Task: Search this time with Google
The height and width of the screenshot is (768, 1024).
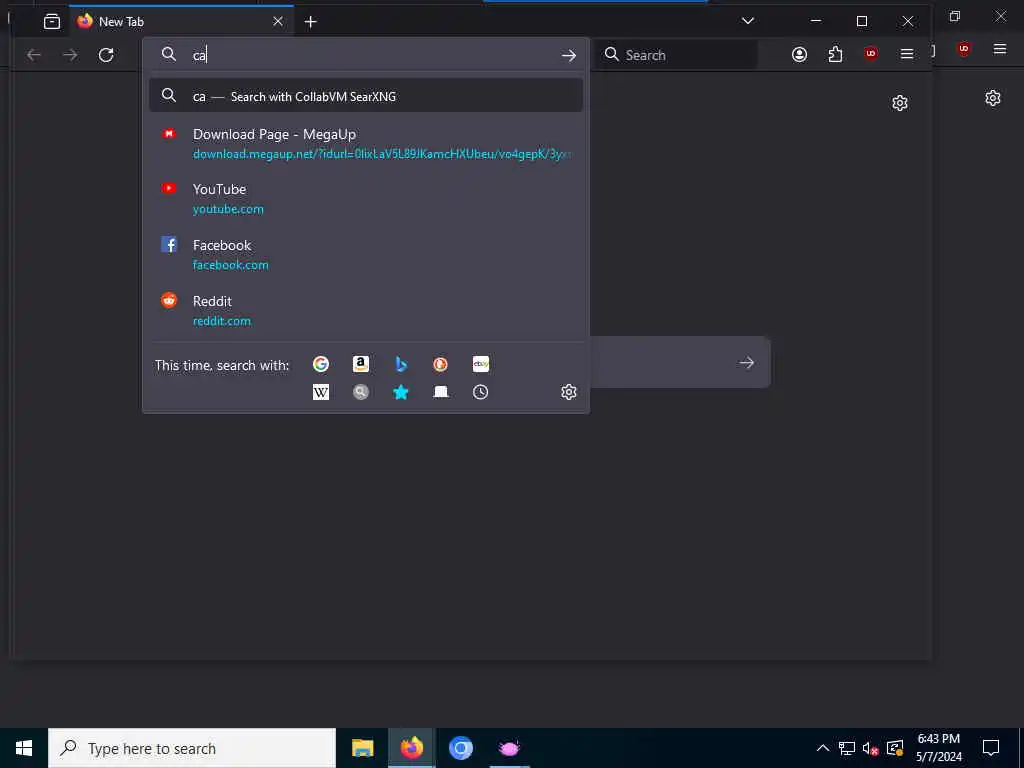Action: 321,364
